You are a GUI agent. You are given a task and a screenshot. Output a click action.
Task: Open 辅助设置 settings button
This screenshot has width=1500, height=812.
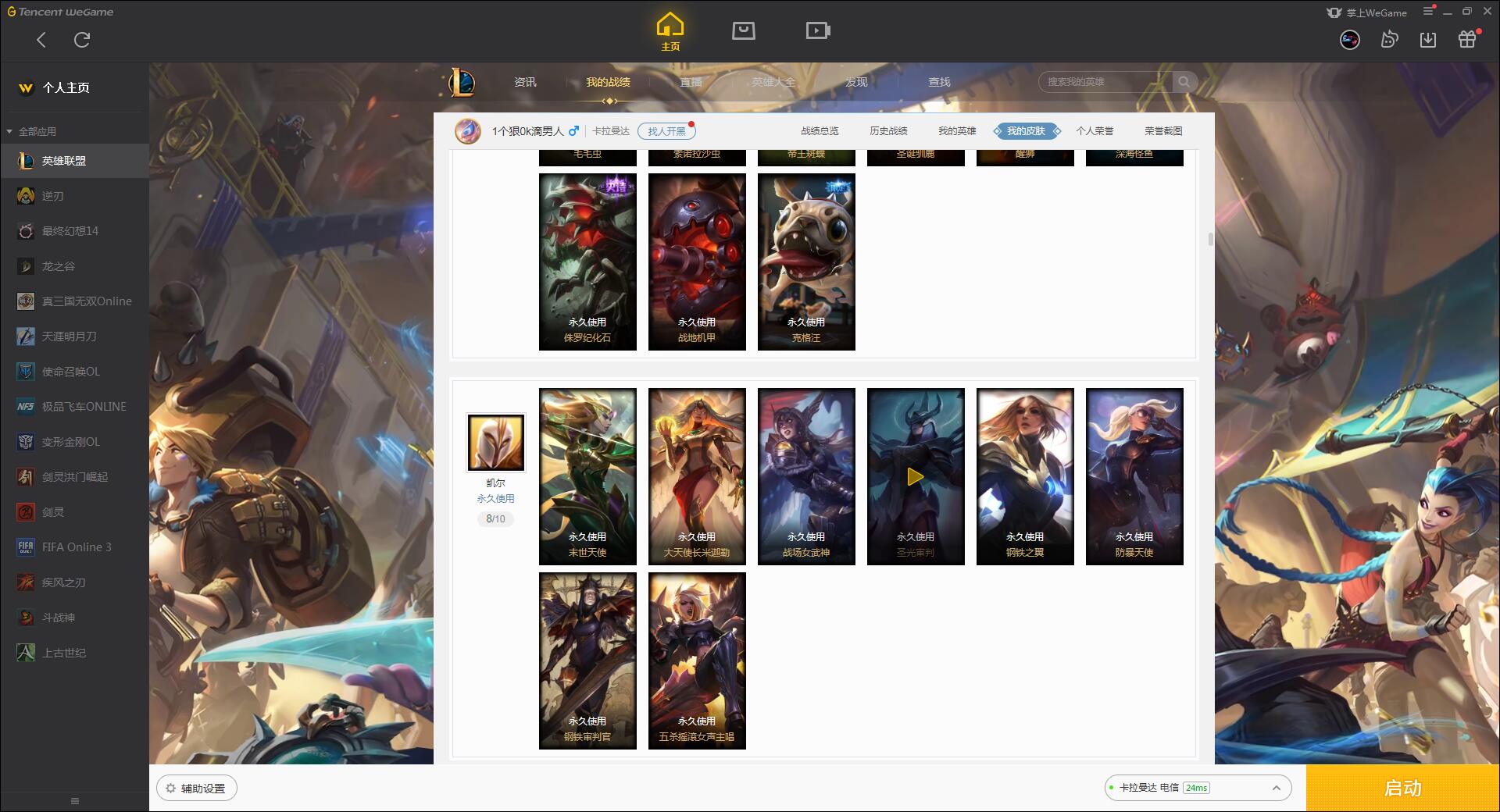(197, 789)
